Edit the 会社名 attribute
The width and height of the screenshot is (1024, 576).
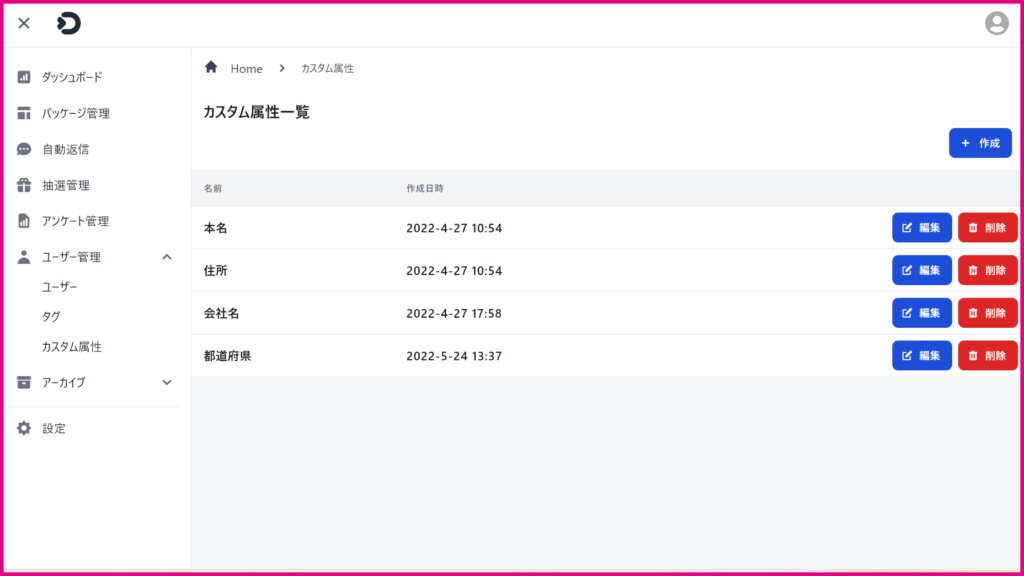tap(921, 313)
